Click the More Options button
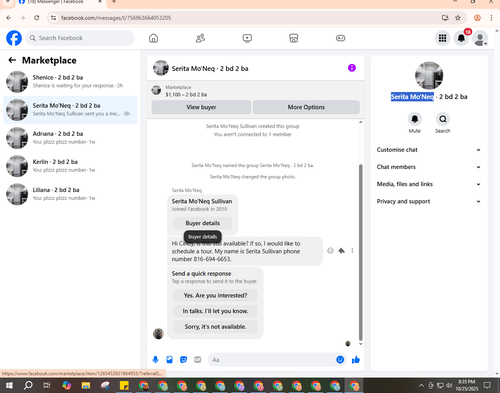Image resolution: width=500 pixels, height=393 pixels. click(306, 107)
